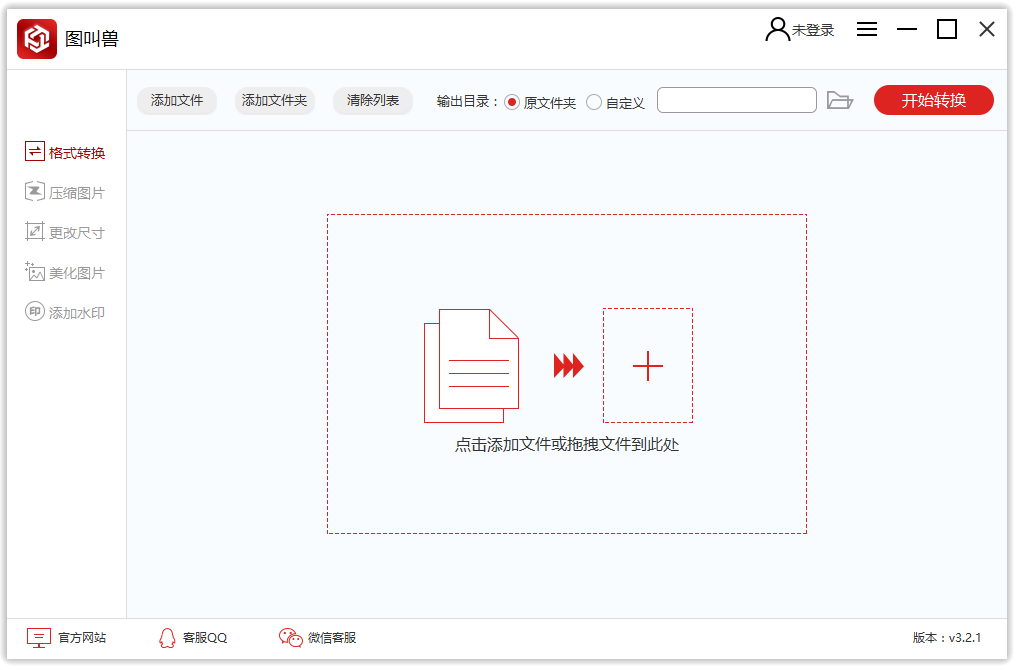
Task: Click 清除列表 to clear the list
Action: click(x=372, y=100)
